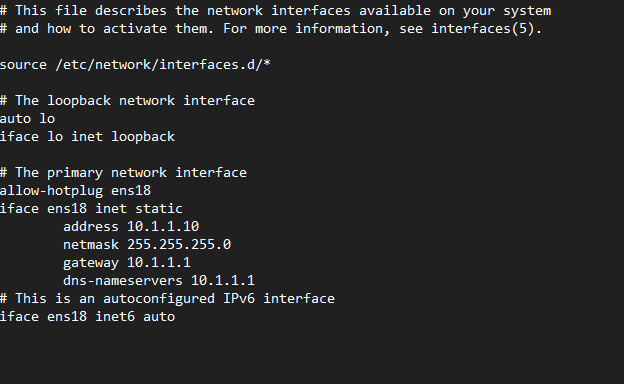Place cursor on 'auto lo' line

click(x=27, y=119)
